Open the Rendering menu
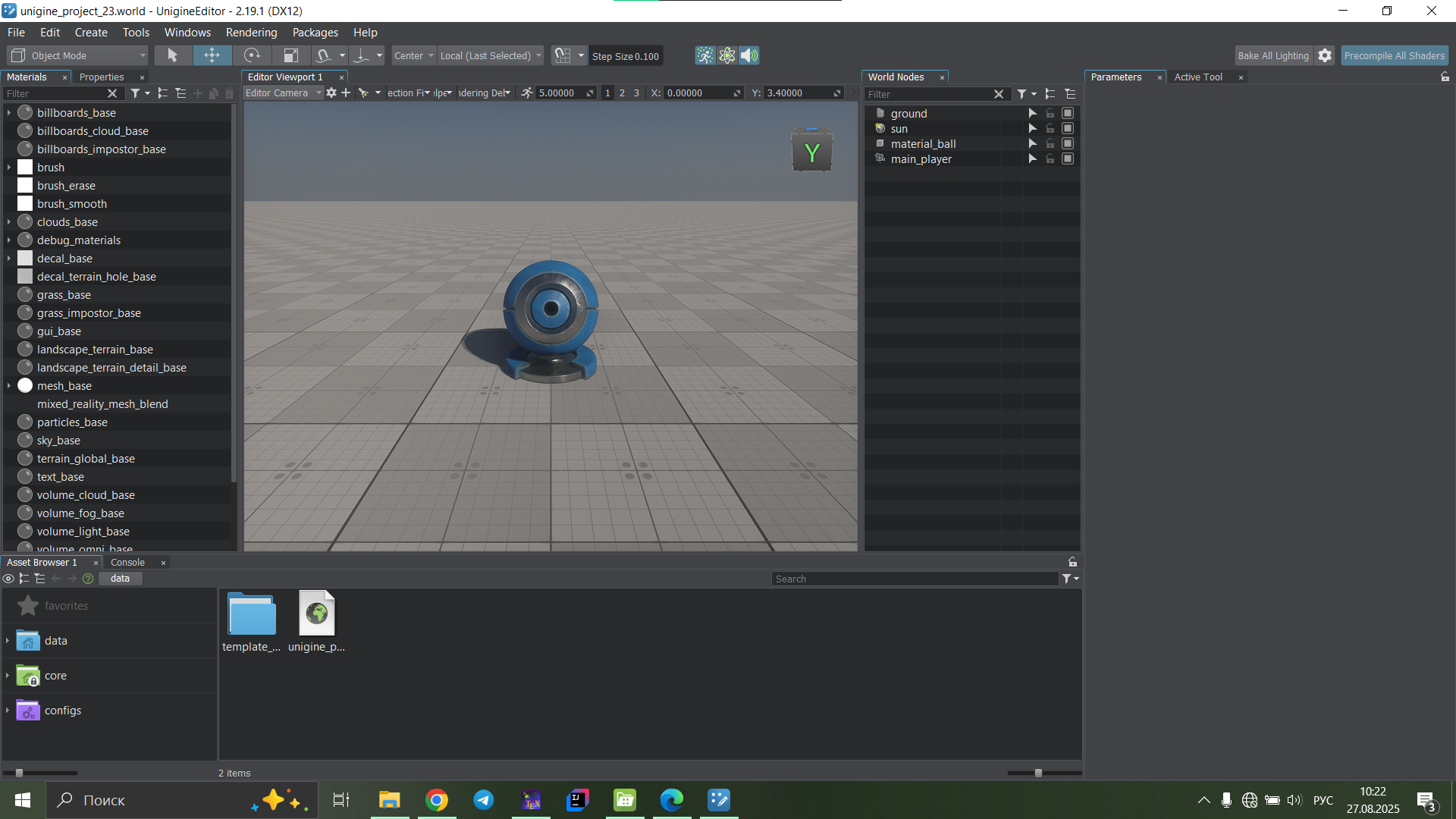Image resolution: width=1456 pixels, height=819 pixels. [x=251, y=33]
